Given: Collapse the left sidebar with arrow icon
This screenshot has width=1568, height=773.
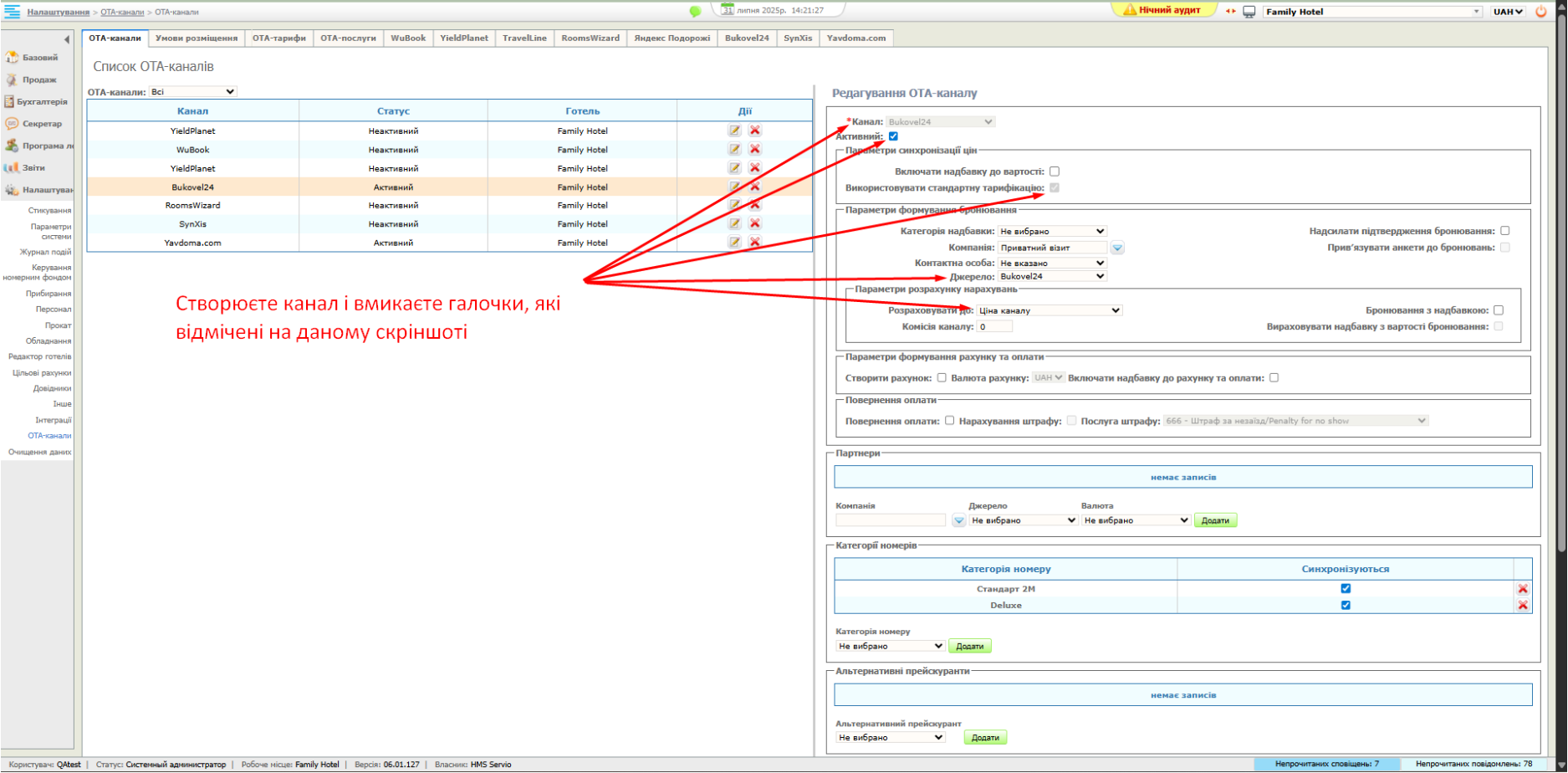Looking at the screenshot, I should (x=67, y=39).
